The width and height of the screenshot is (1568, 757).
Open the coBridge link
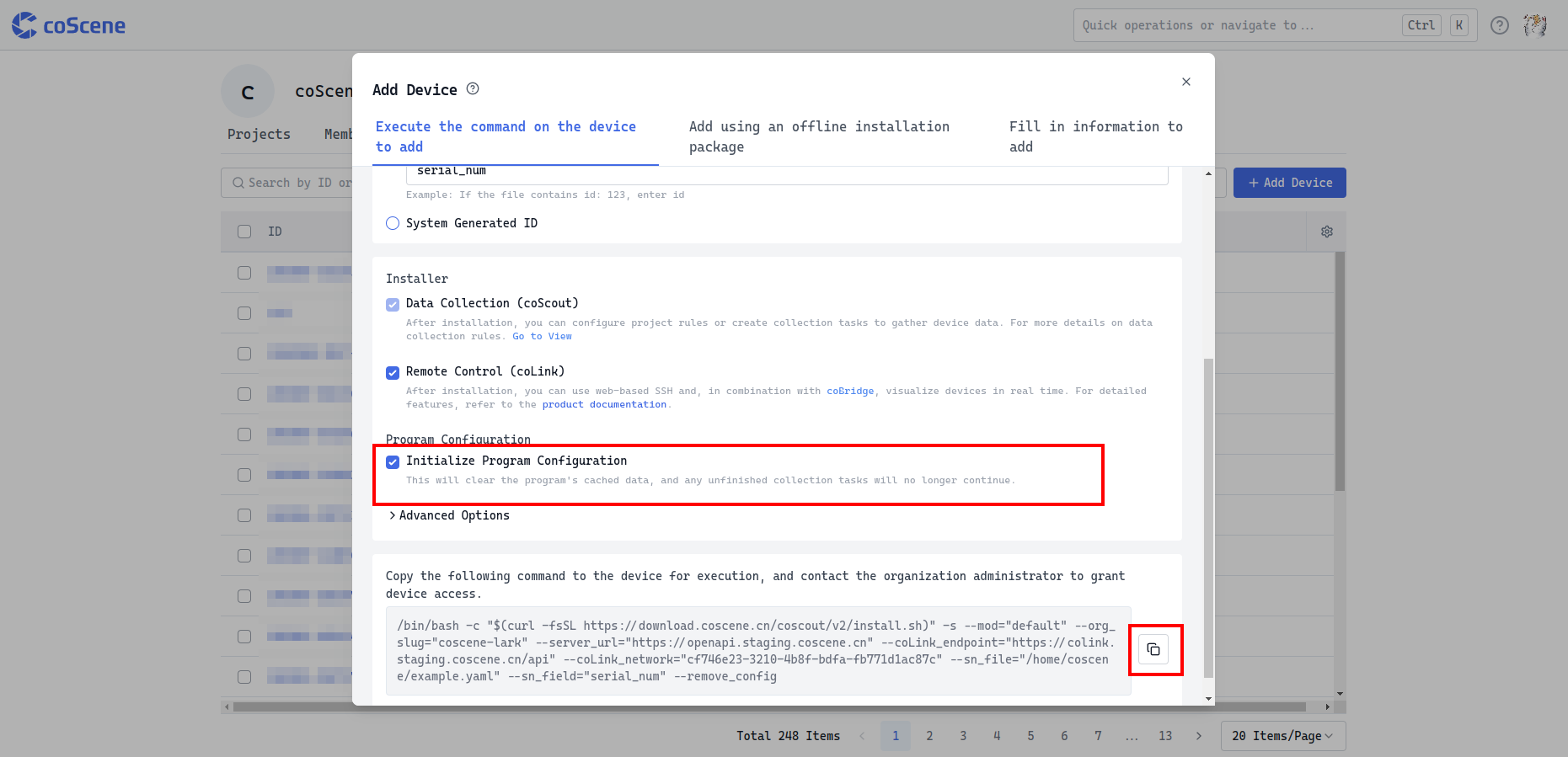pyautogui.click(x=850, y=391)
